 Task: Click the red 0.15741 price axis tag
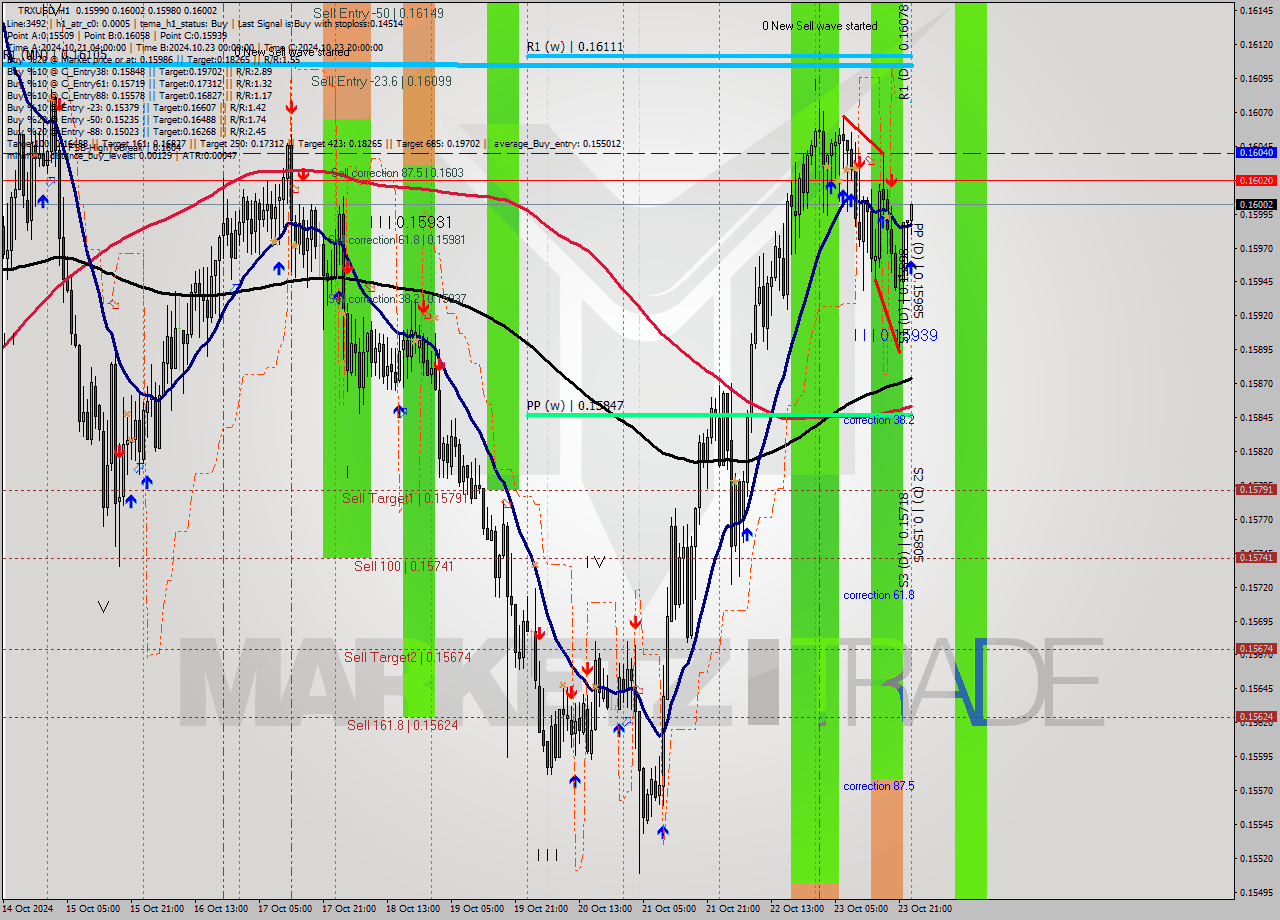coord(1256,557)
